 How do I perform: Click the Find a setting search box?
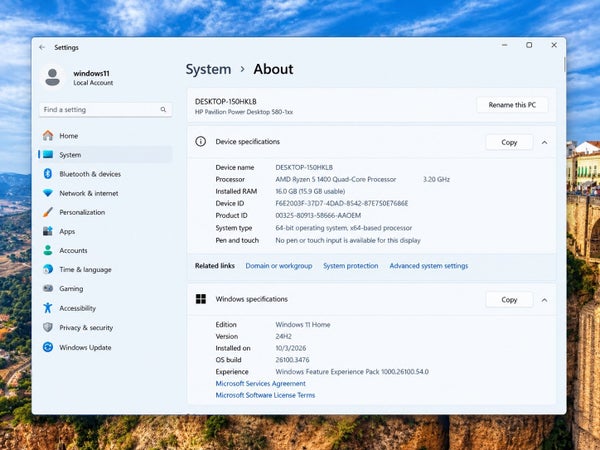106,110
